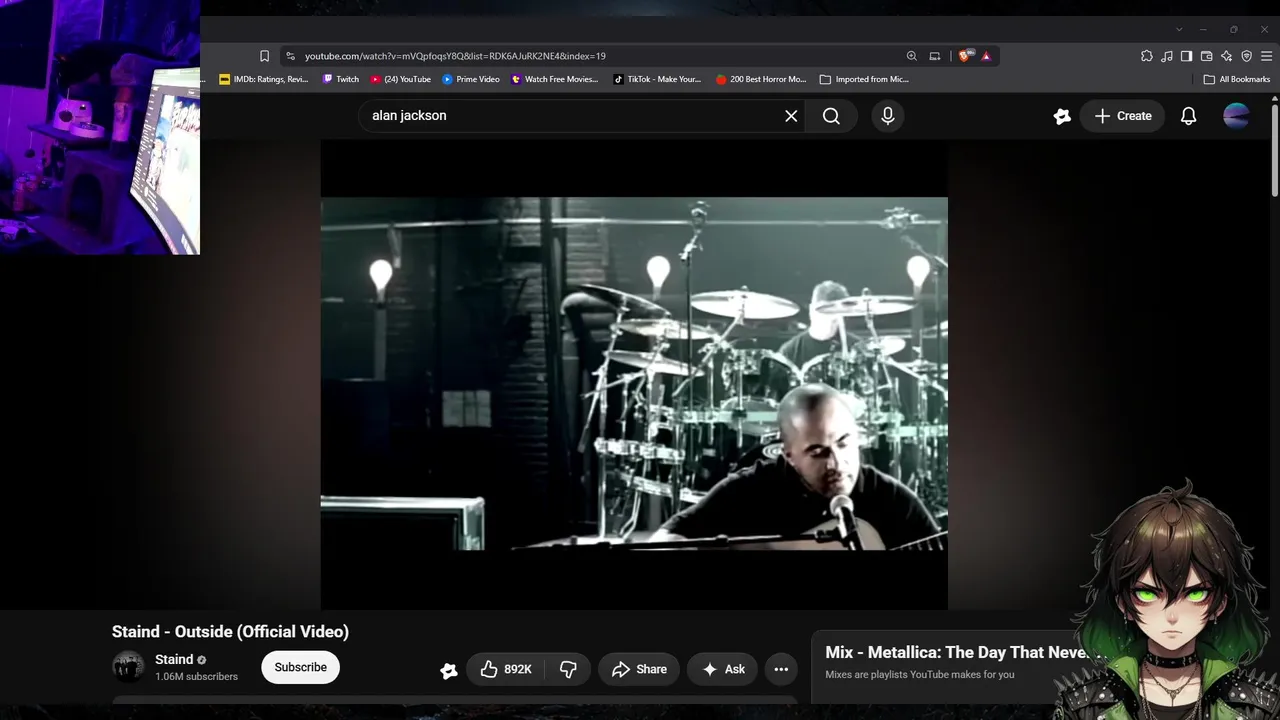Click the Ask button under the video

[x=724, y=669]
